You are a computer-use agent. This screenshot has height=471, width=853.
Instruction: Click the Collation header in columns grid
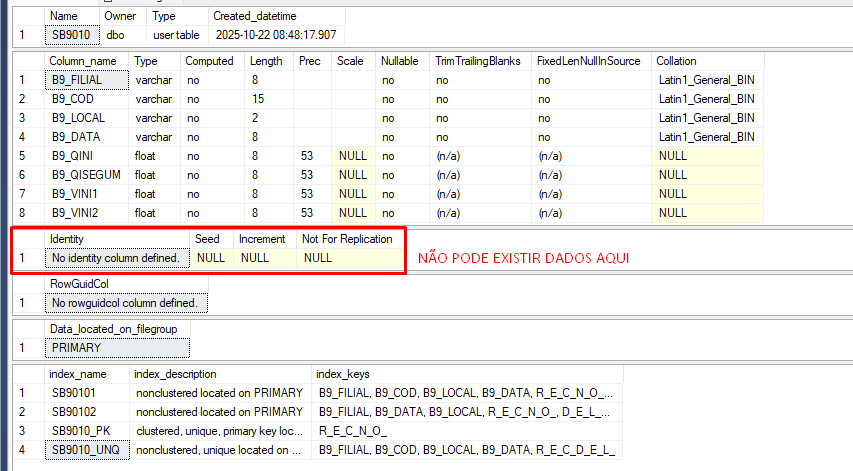[708, 61]
